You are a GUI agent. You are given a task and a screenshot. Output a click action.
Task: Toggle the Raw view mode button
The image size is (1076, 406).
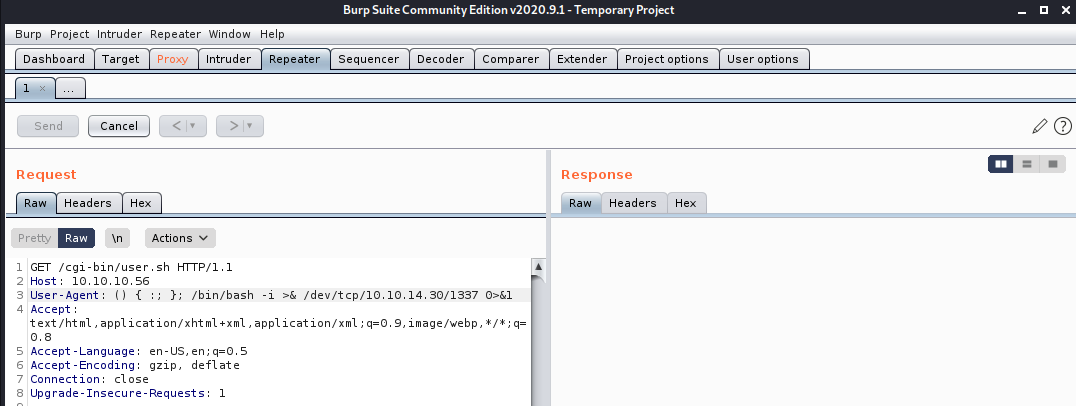click(x=76, y=238)
